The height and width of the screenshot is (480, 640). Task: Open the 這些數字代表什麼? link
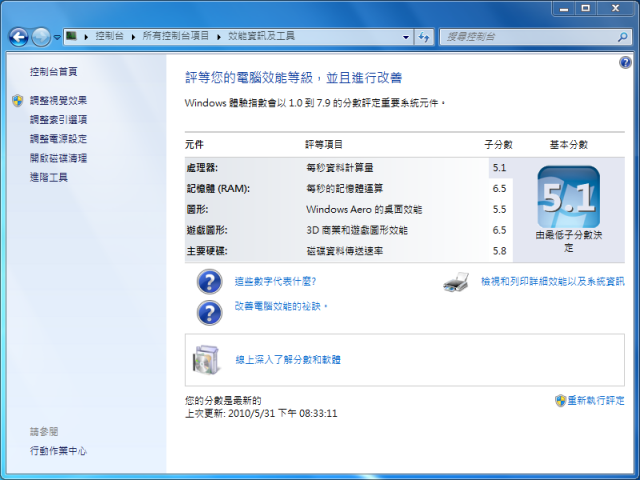coord(275,281)
